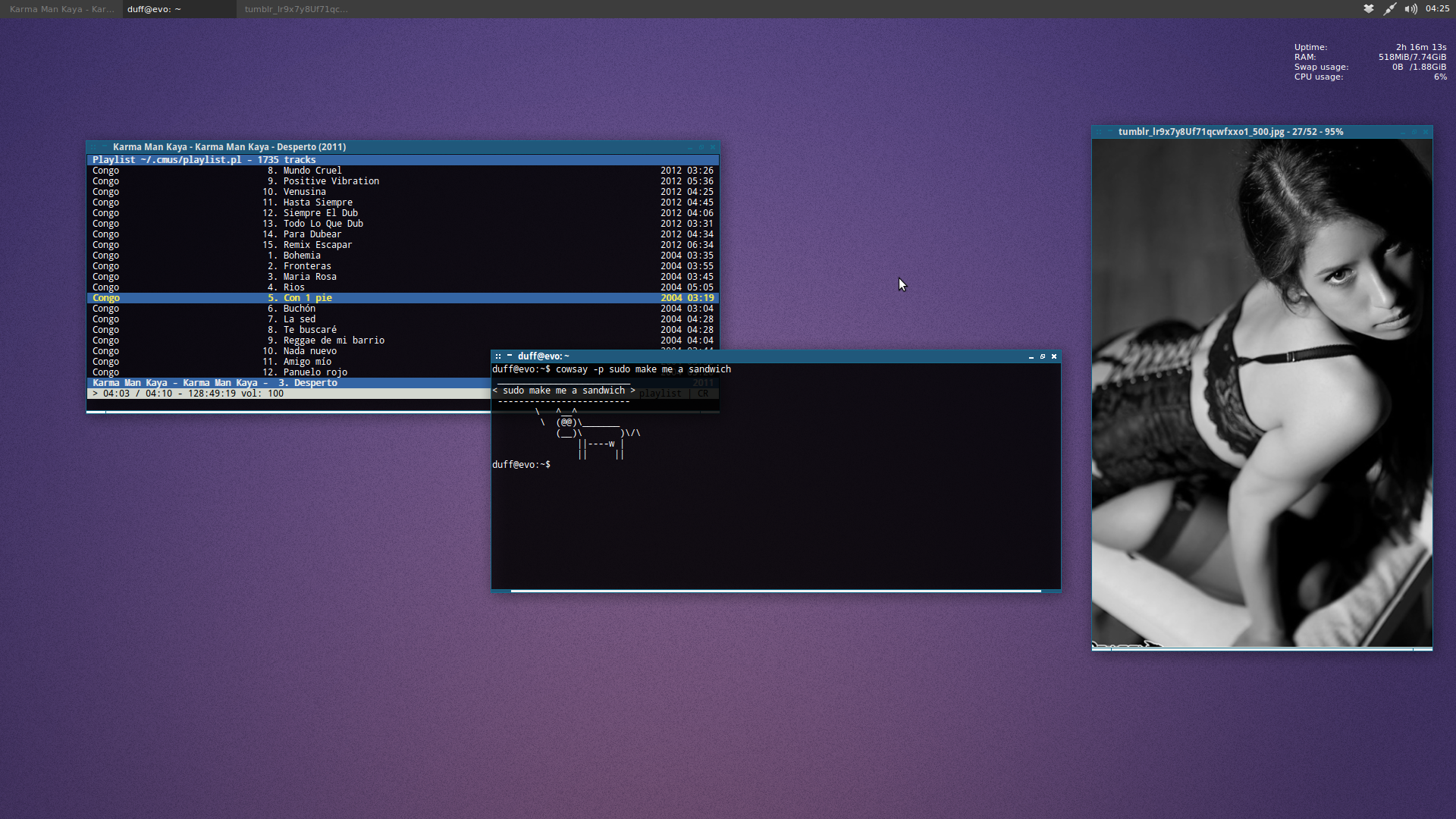Minimize the duff@evo terminal window
Viewport: 1456px width, 819px height.
[x=1031, y=356]
